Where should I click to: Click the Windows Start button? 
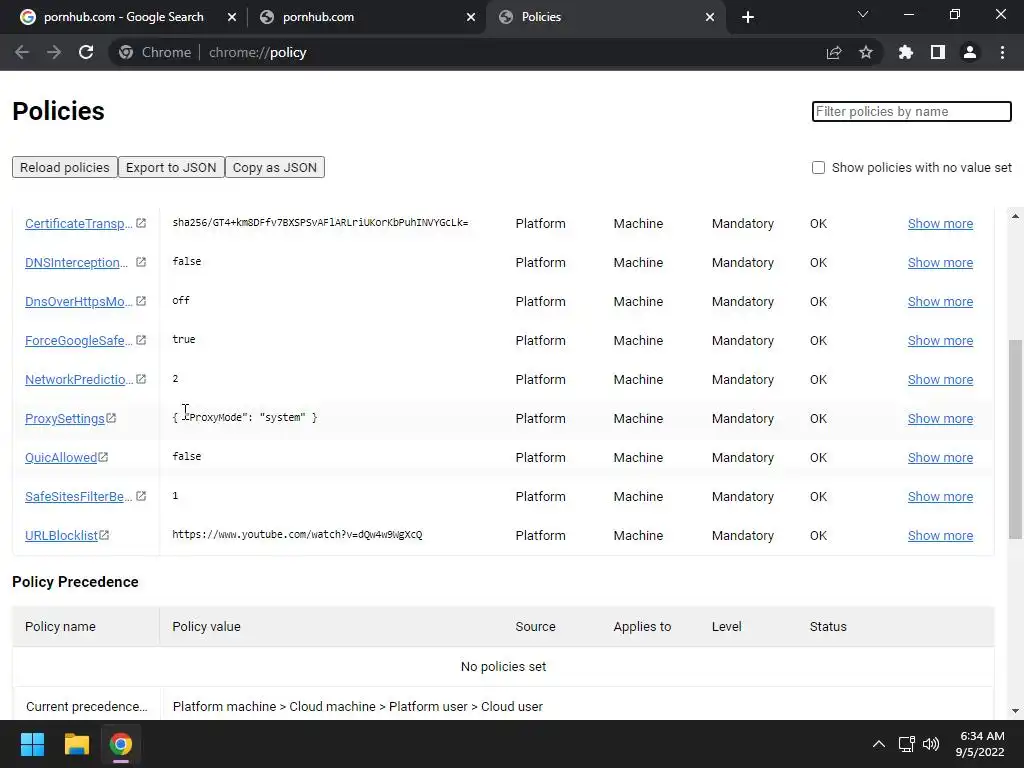(x=32, y=744)
